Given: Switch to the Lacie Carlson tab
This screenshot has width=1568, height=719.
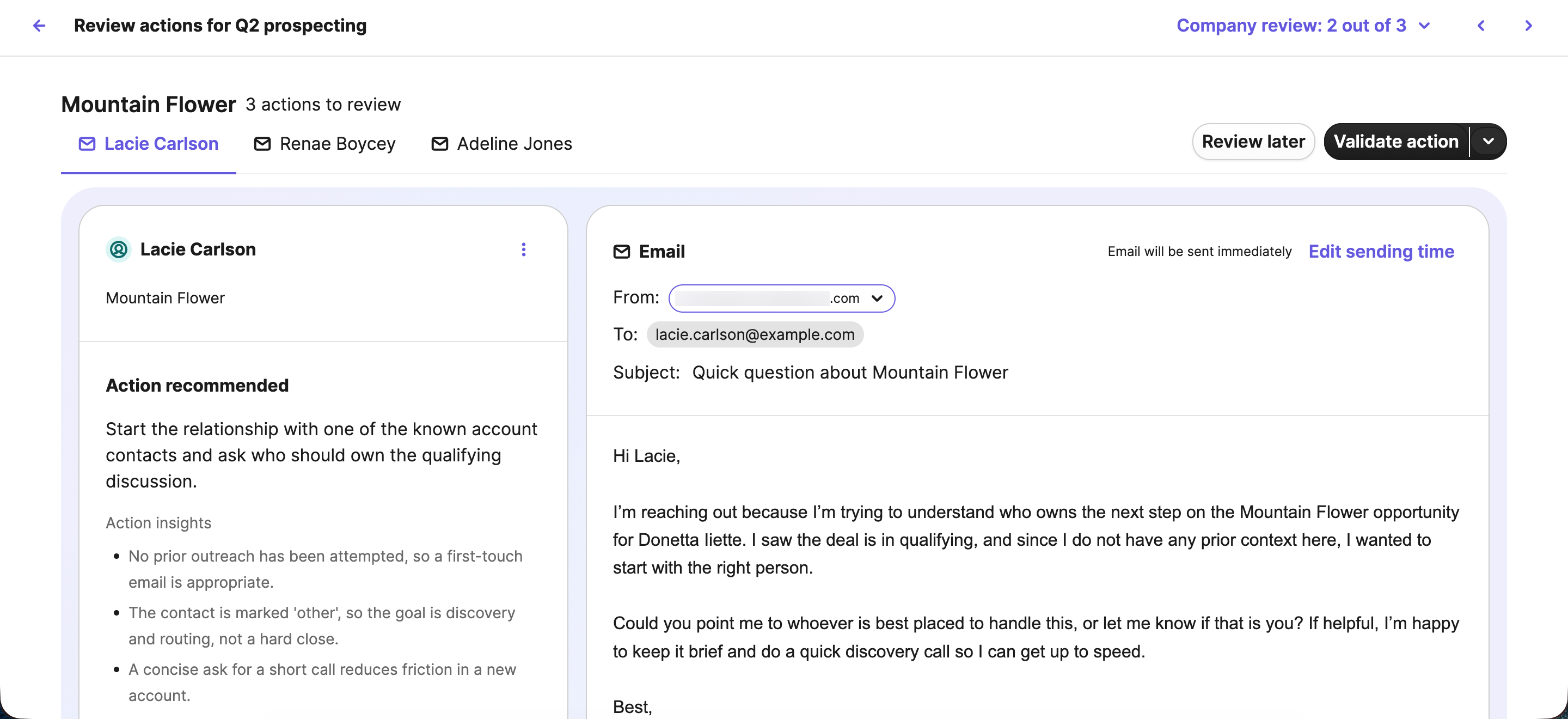Looking at the screenshot, I should [149, 144].
